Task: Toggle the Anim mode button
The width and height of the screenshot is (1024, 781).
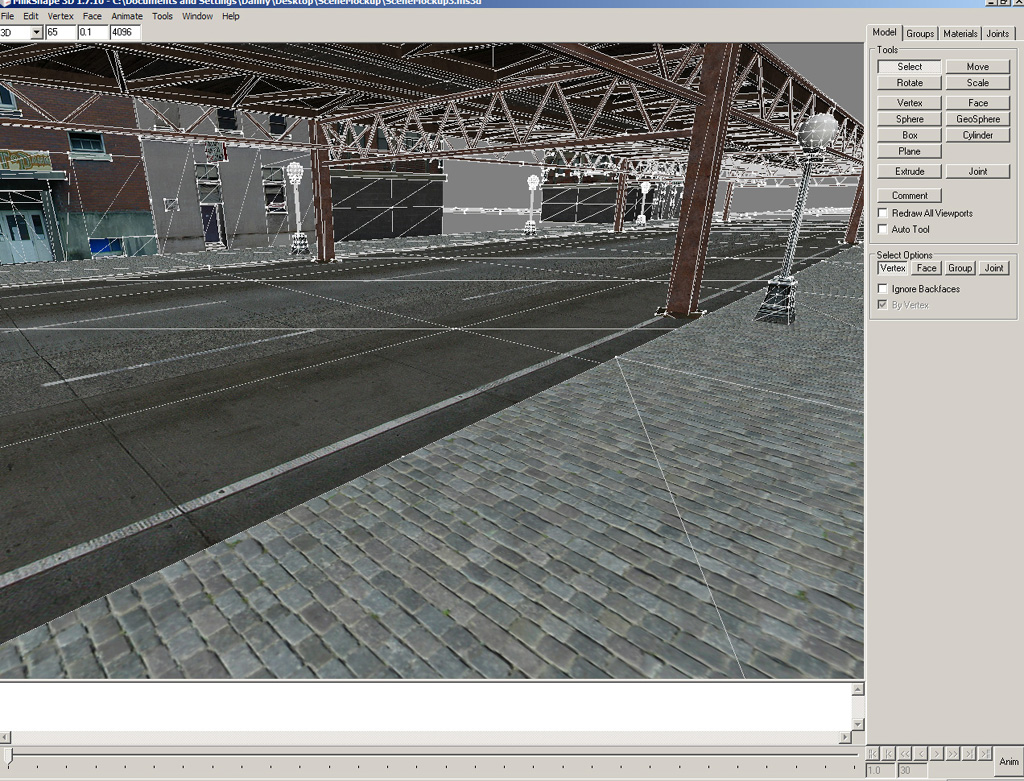Action: (1008, 761)
